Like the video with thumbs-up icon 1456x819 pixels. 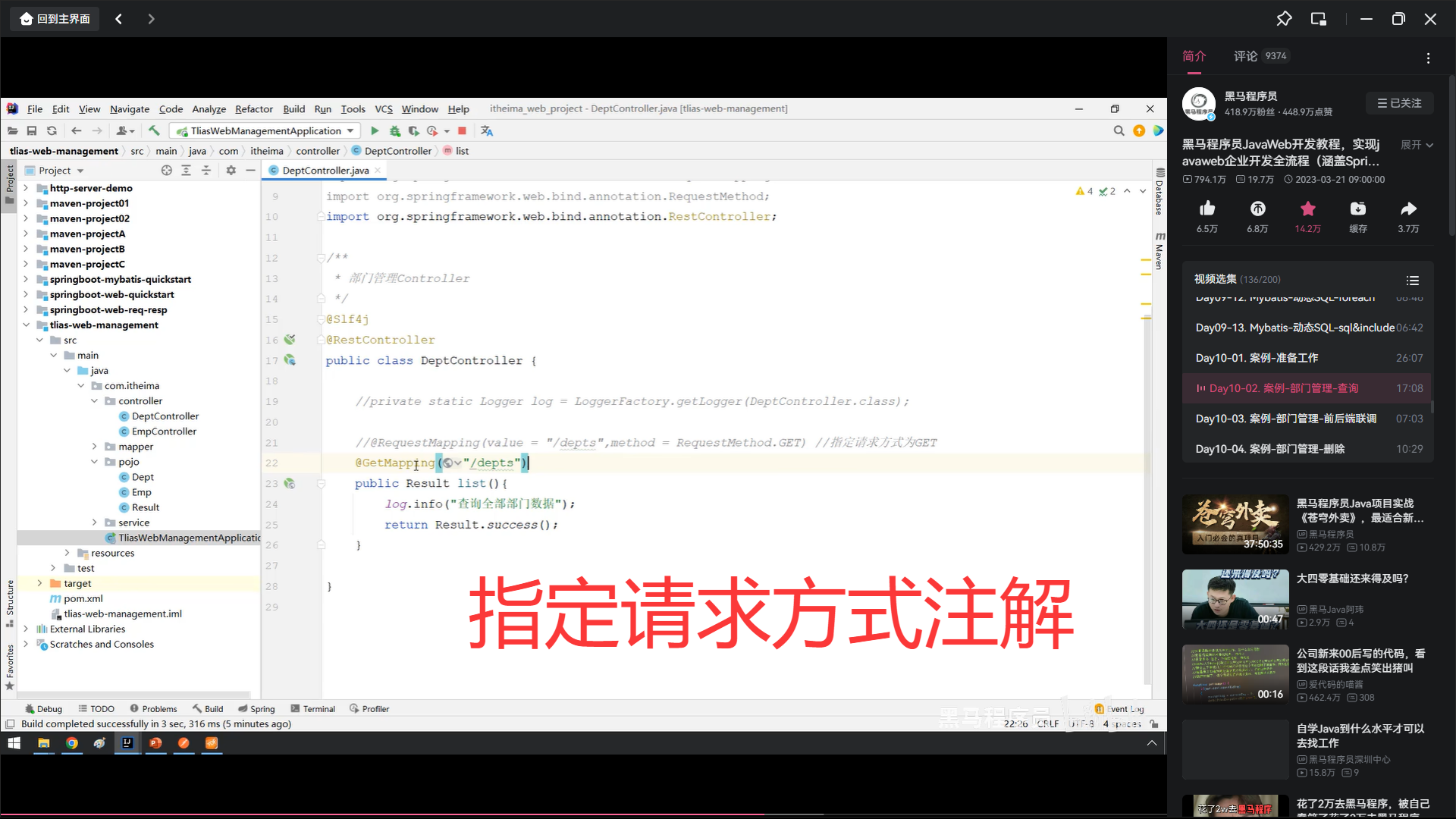[x=1207, y=209]
